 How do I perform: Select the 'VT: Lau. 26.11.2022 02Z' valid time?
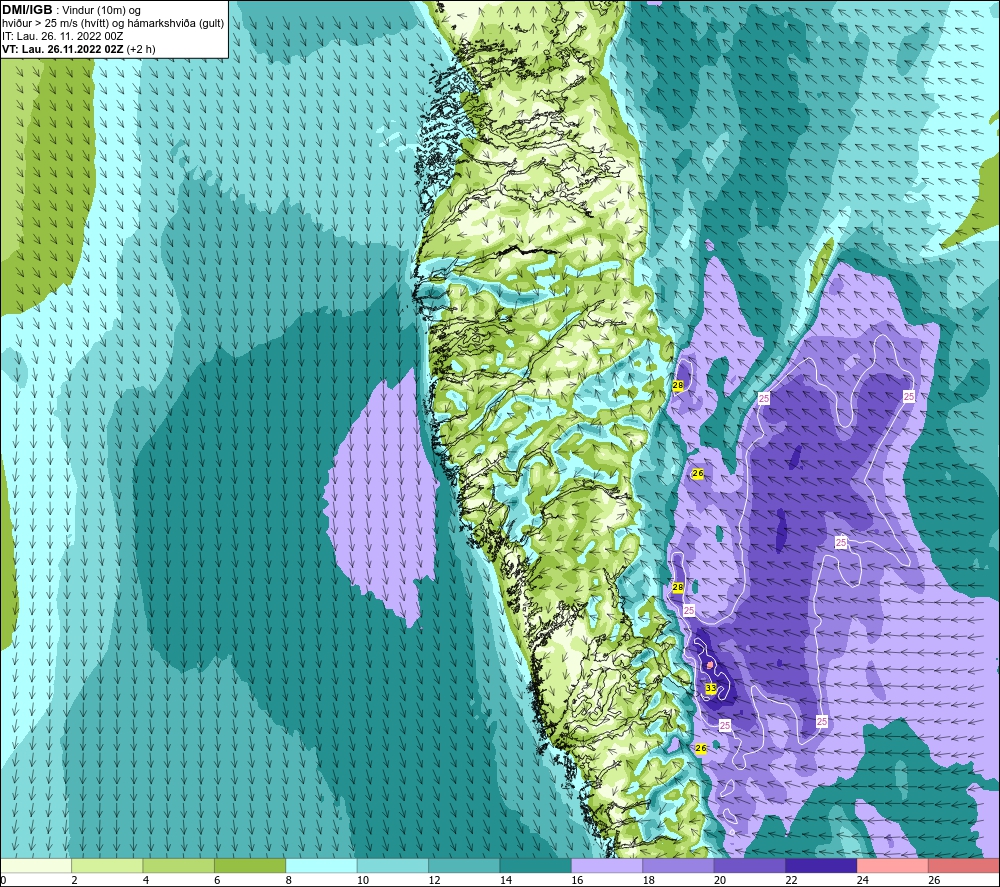point(62,49)
